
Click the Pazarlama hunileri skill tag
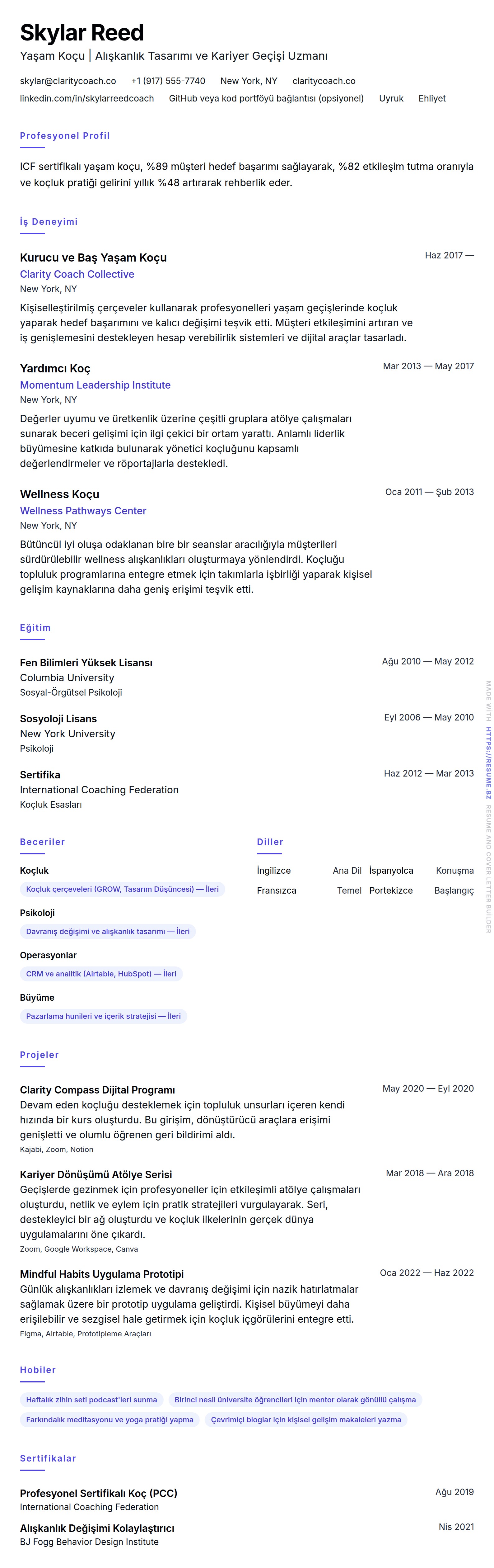(x=103, y=1016)
